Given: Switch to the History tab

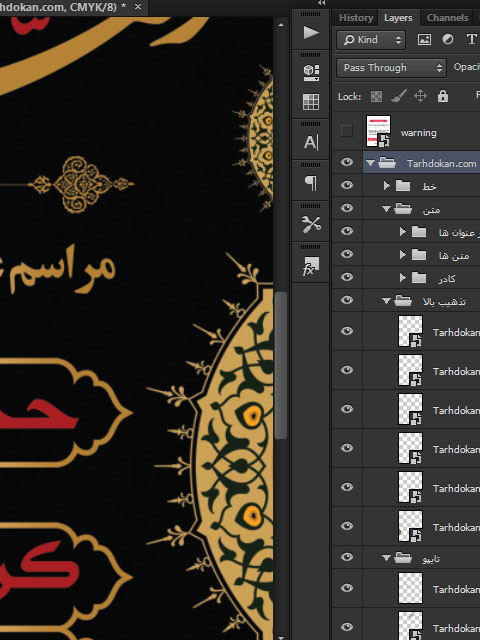Looking at the screenshot, I should point(356,18).
